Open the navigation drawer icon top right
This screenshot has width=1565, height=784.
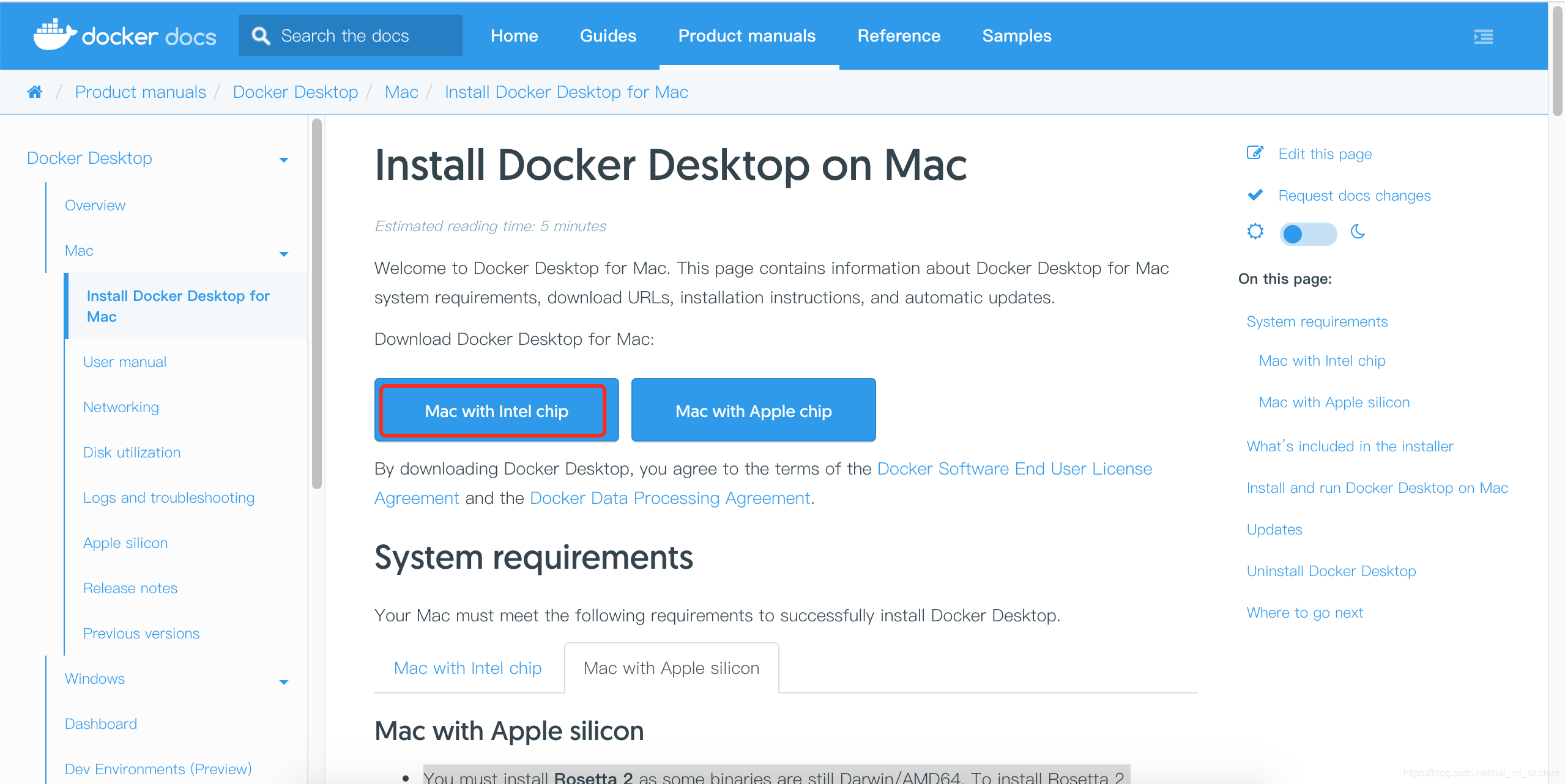click(1484, 37)
